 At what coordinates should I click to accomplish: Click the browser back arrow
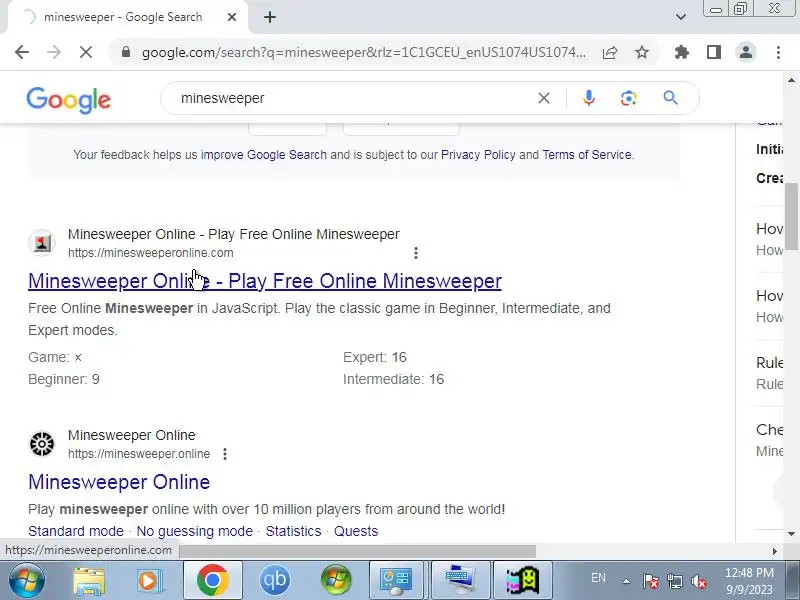point(22,52)
